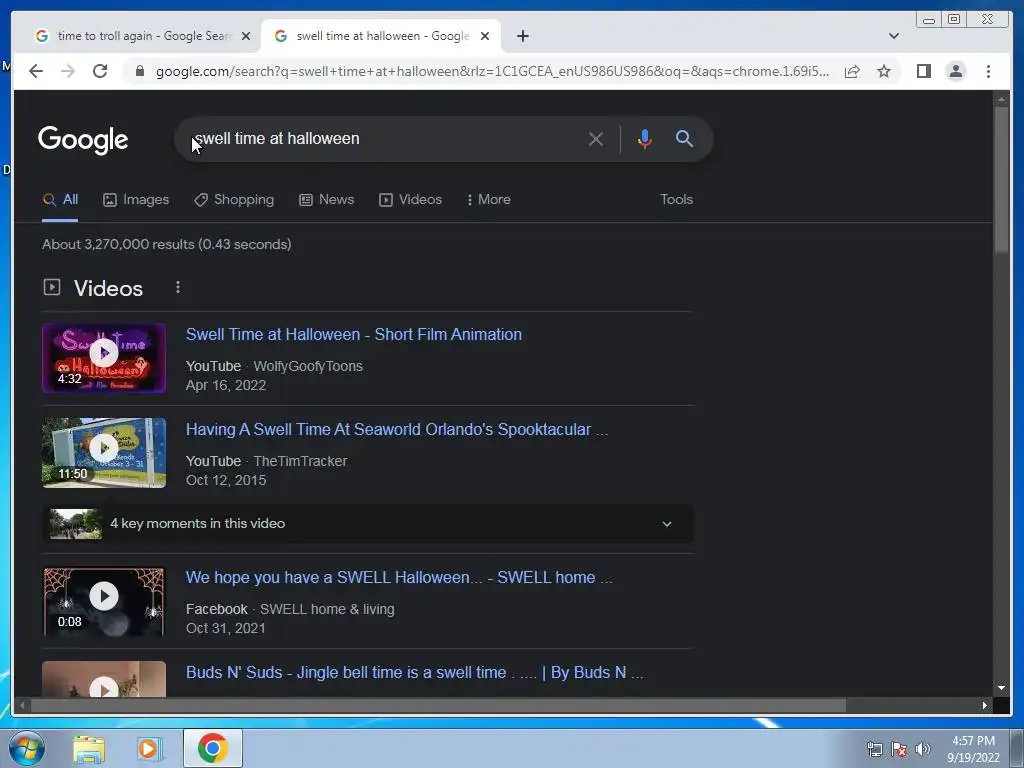Switch to News results
This screenshot has height=768, width=1024.
[327, 199]
